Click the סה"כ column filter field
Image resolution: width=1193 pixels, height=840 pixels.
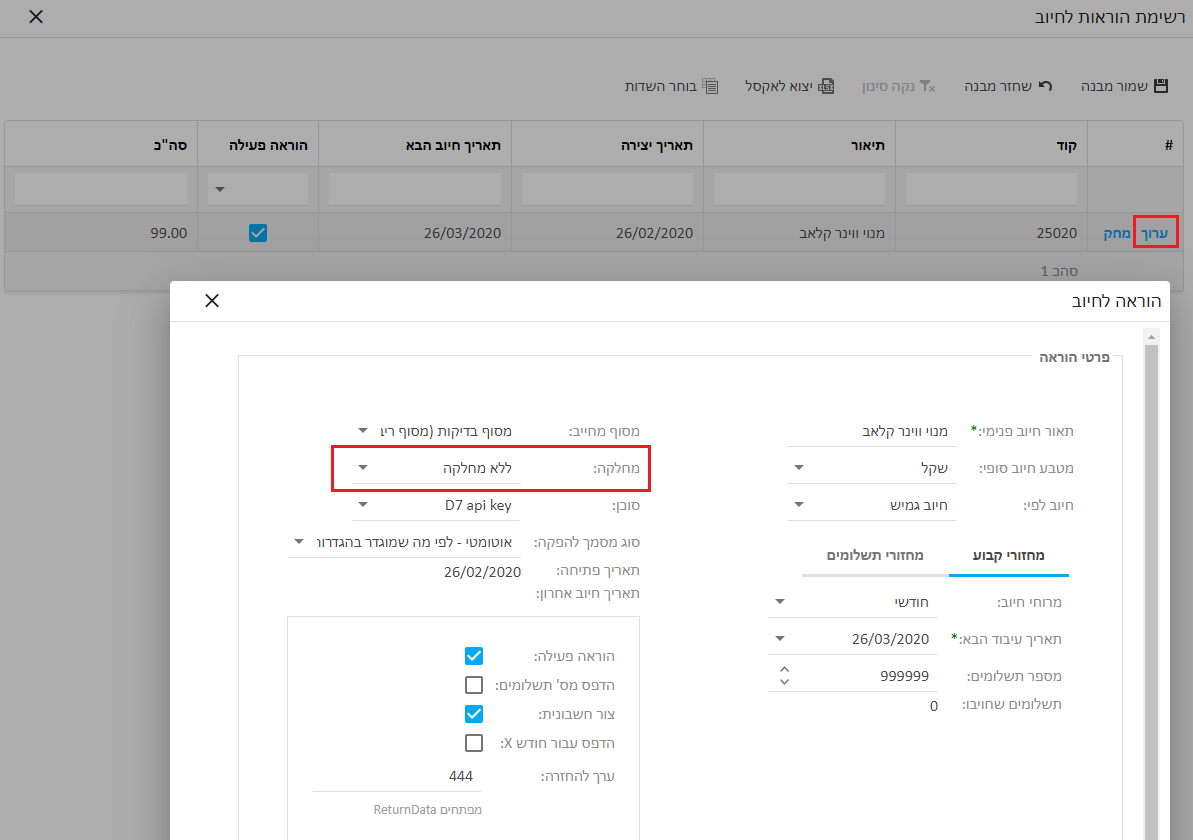coord(101,189)
